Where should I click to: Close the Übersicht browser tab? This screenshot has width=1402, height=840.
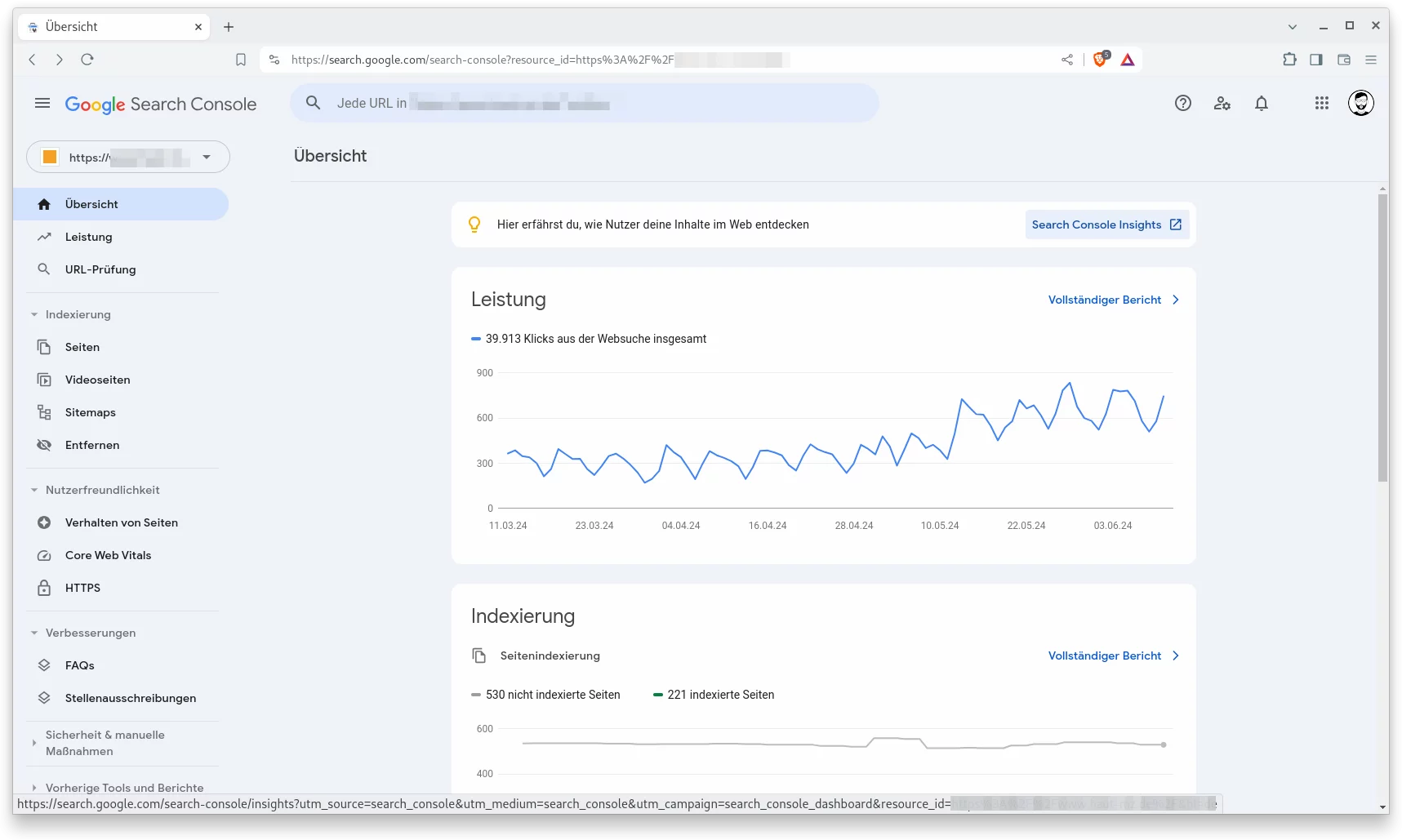pyautogui.click(x=198, y=27)
